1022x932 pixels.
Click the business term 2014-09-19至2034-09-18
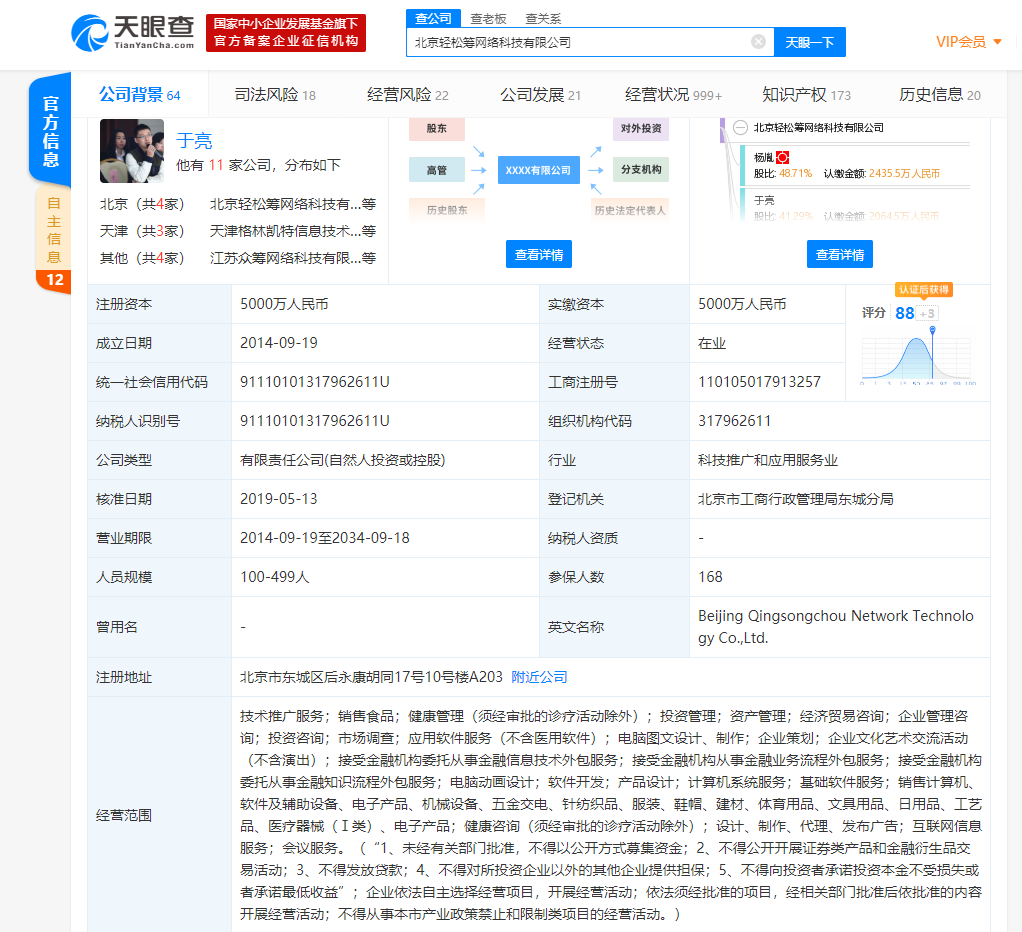coord(325,538)
